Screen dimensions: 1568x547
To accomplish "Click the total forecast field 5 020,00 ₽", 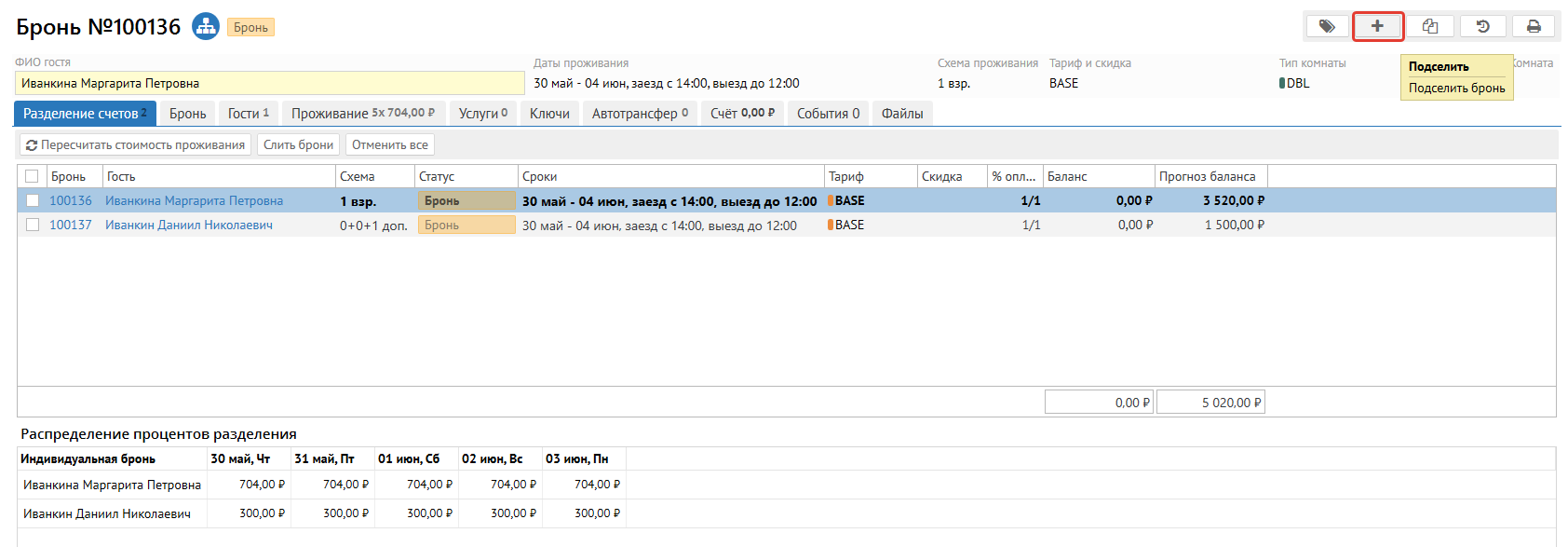I will (1210, 403).
